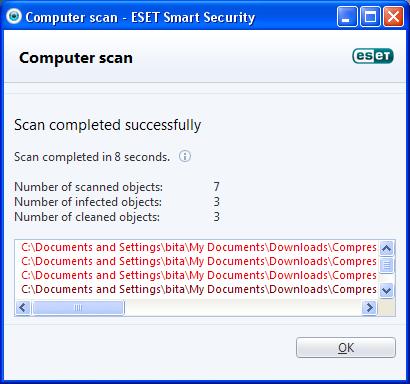Click the ESET logo in header
Viewport: 410px width, 384px height.
(373, 56)
